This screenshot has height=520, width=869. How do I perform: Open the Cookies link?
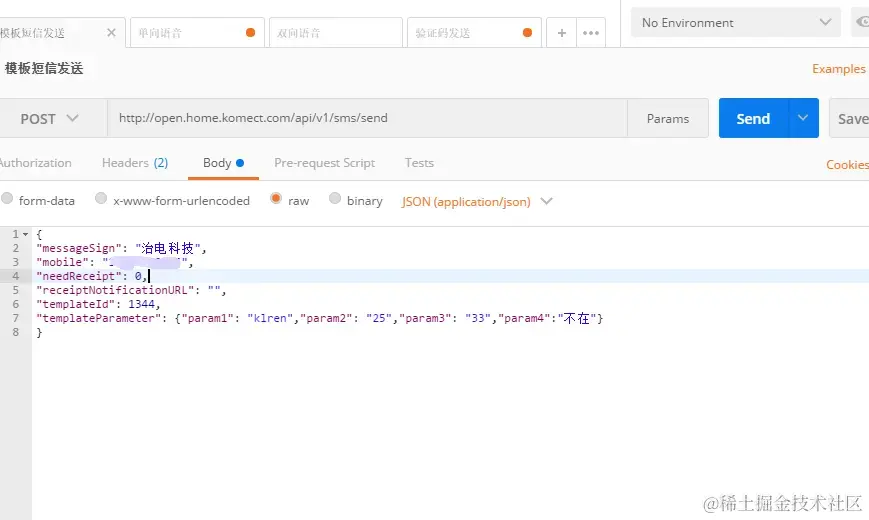(847, 165)
